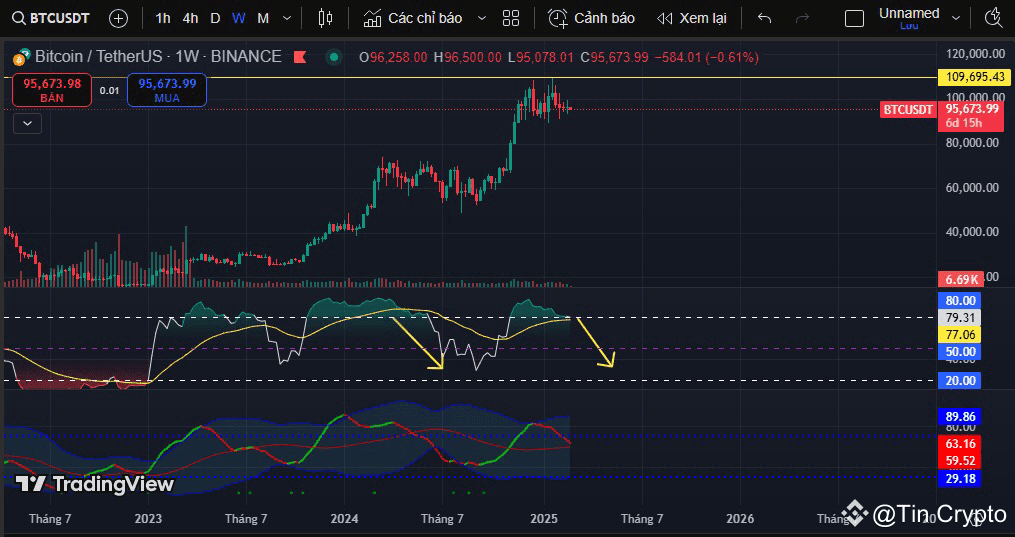Save layout via Lưu link
The width and height of the screenshot is (1015, 537).
click(x=909, y=25)
